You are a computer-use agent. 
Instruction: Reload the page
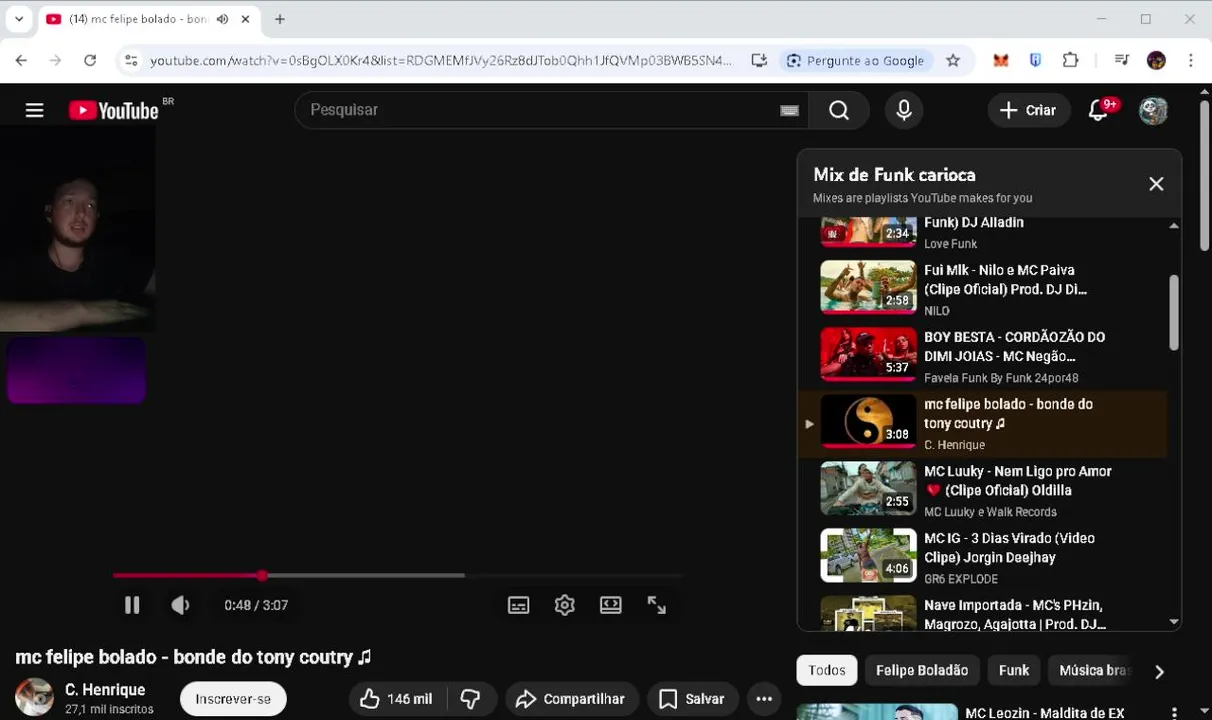pyautogui.click(x=90, y=60)
